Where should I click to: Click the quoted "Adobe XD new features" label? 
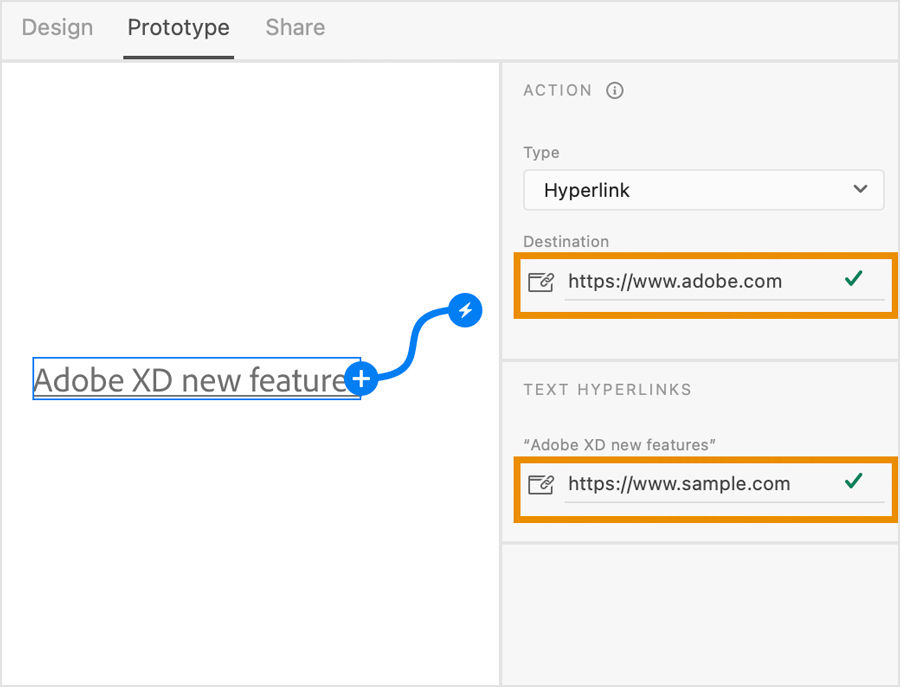pyautogui.click(x=620, y=444)
